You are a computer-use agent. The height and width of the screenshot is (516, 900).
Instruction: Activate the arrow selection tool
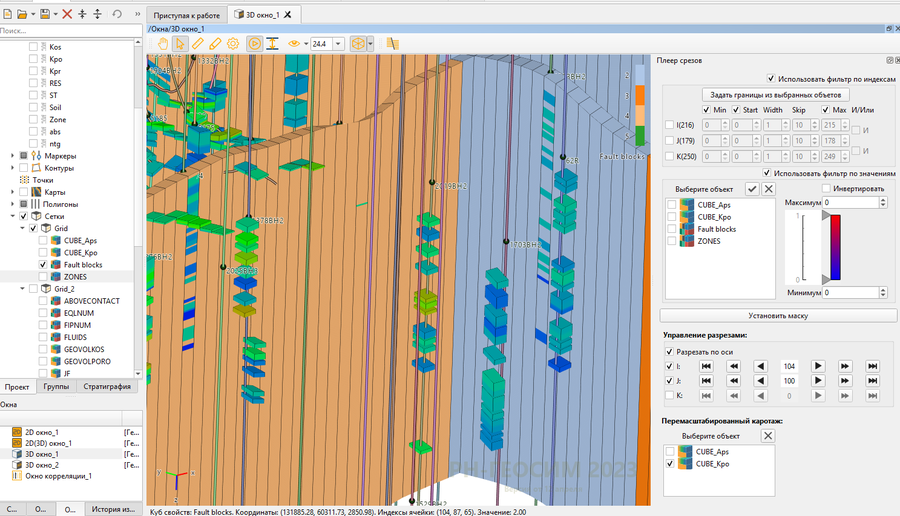[179, 44]
